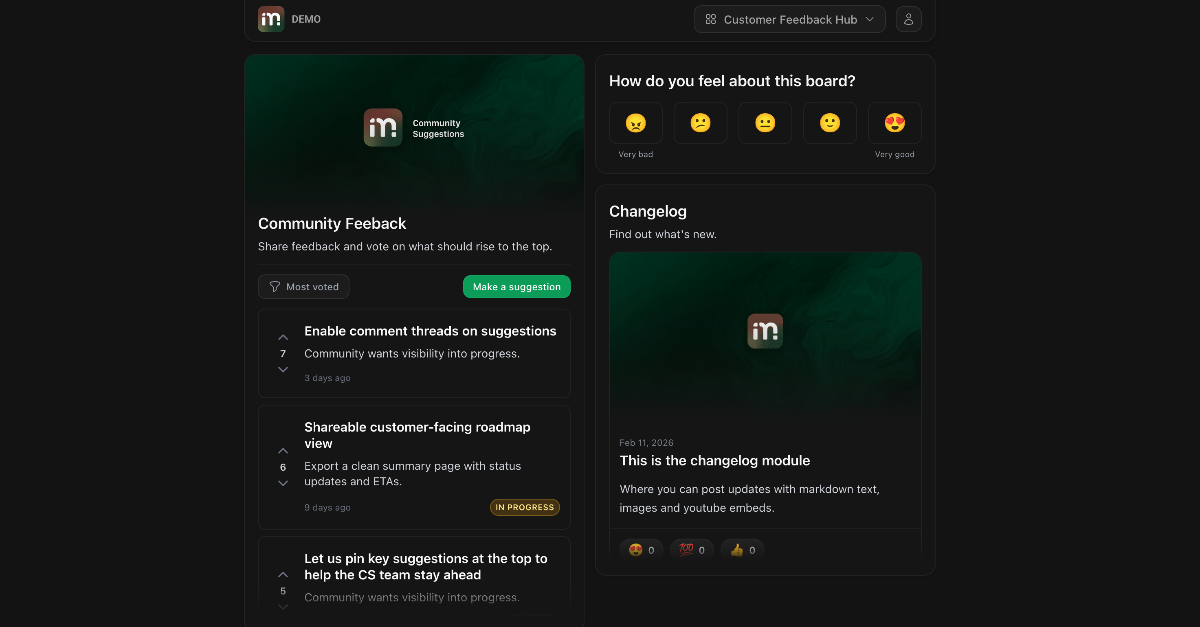Upvote the pin key suggestions post
This screenshot has width=1200, height=627.
point(283,575)
